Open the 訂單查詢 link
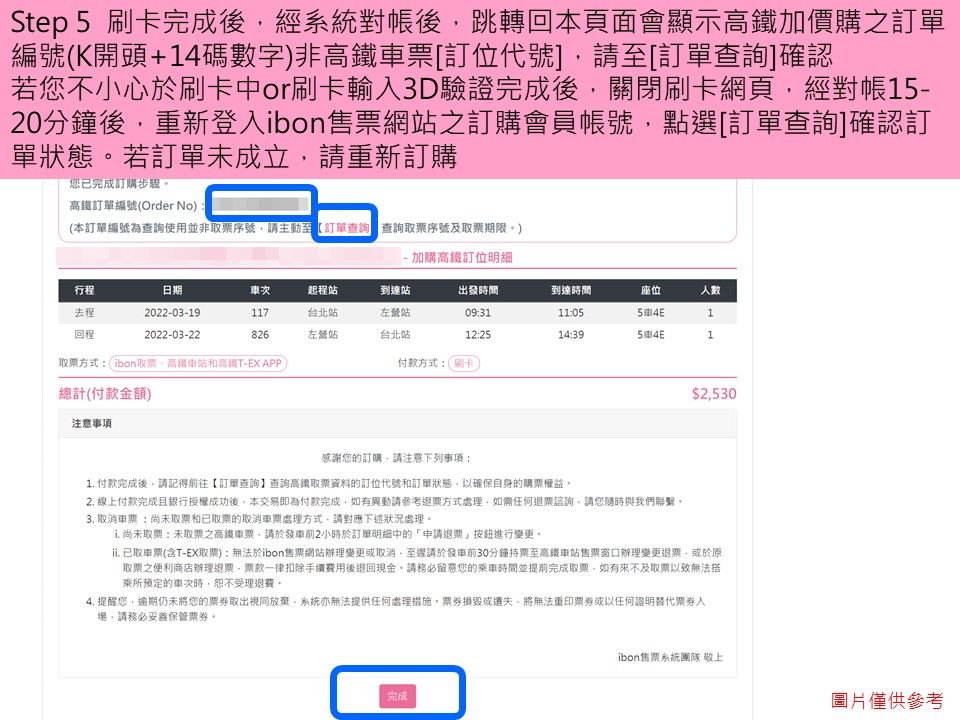Image resolution: width=960 pixels, height=720 pixels. [x=346, y=227]
